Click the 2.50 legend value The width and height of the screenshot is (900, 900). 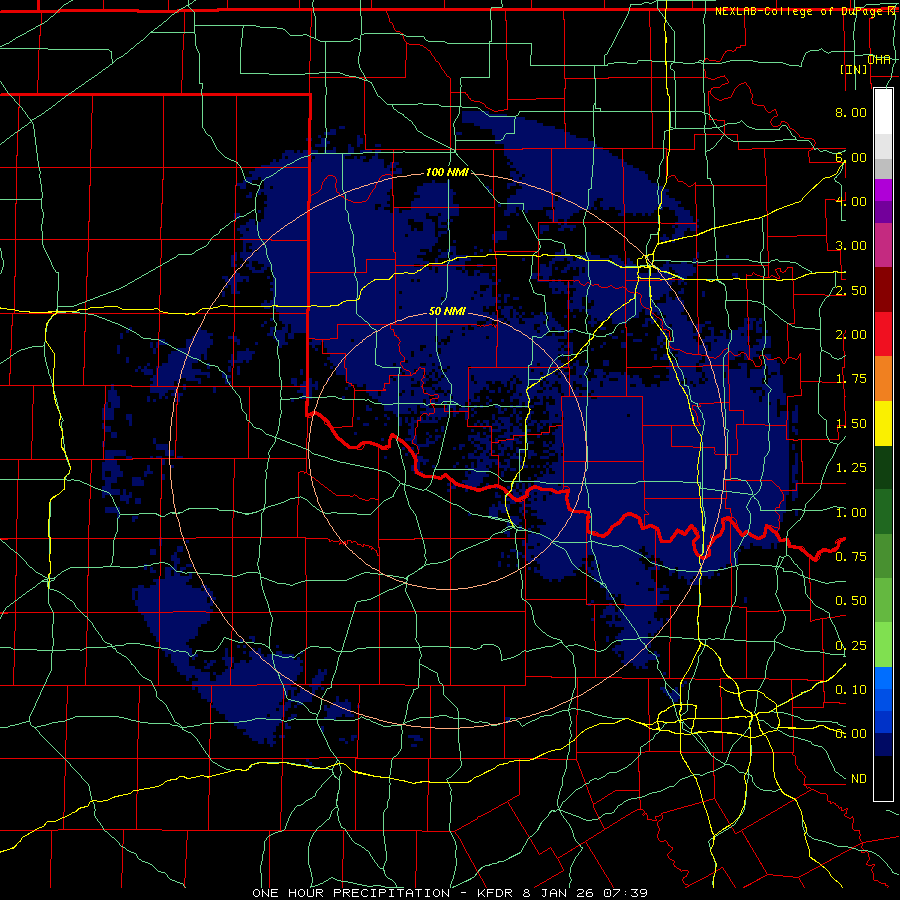click(x=851, y=290)
